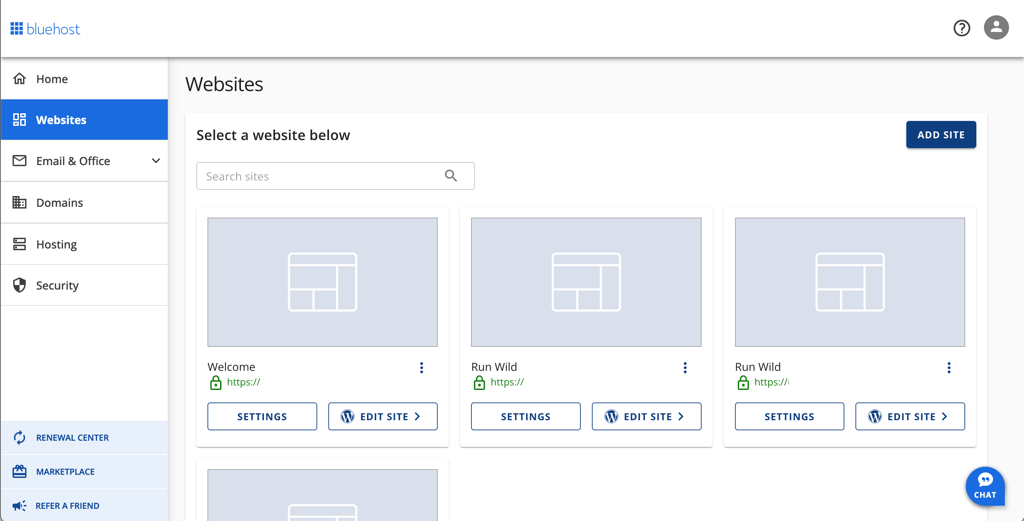Open the Welcome site thumbnail
This screenshot has height=521, width=1024.
point(323,282)
